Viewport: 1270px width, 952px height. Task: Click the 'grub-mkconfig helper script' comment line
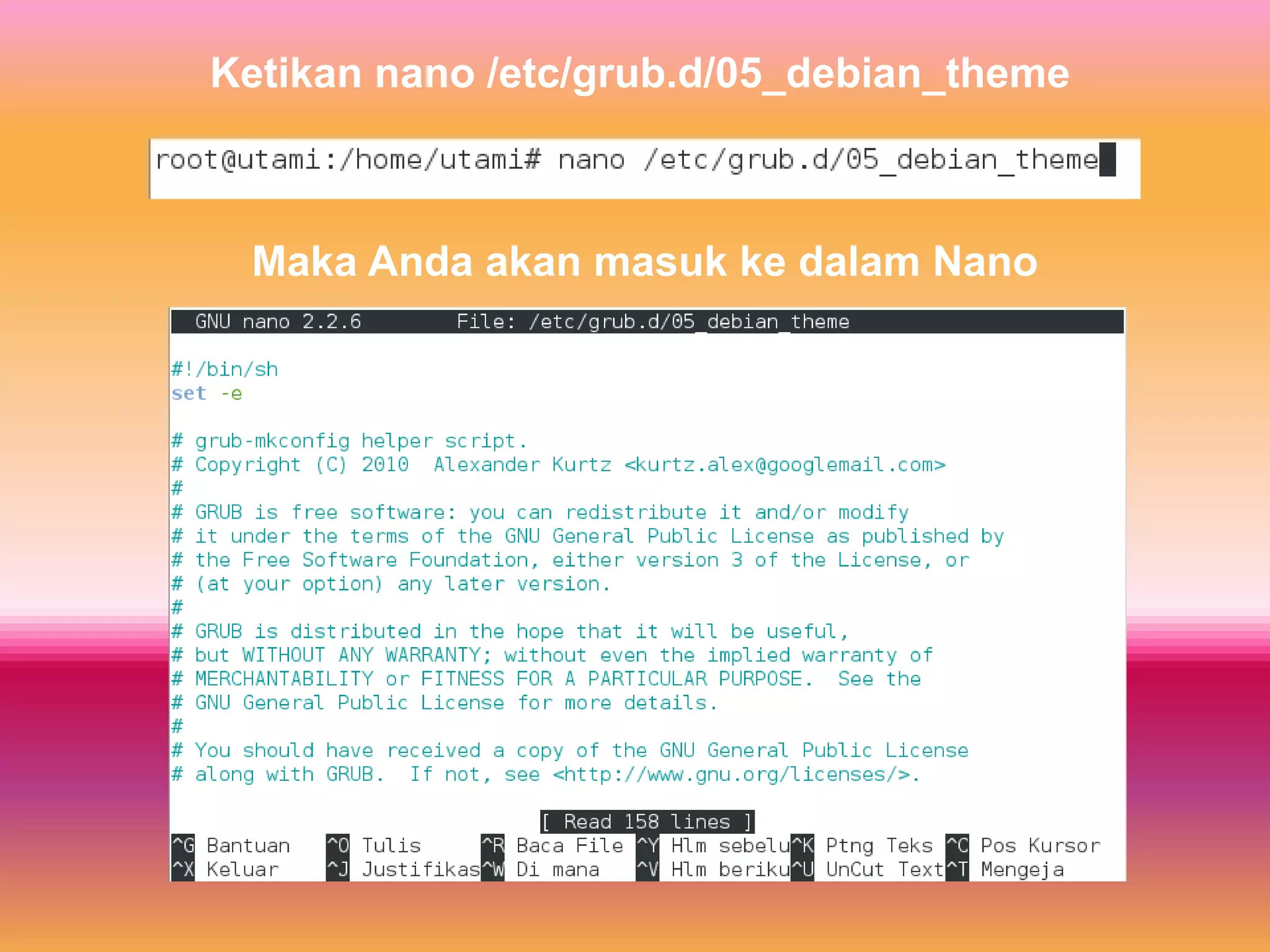tap(350, 441)
